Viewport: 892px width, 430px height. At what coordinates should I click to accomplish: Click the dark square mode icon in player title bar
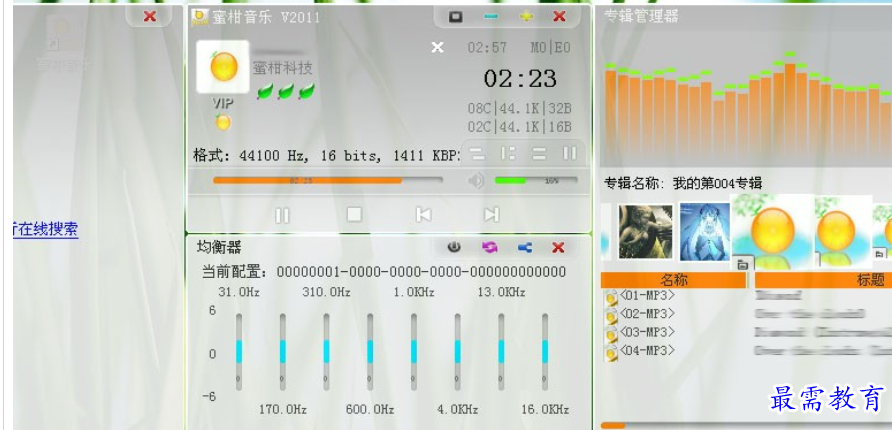point(455,16)
